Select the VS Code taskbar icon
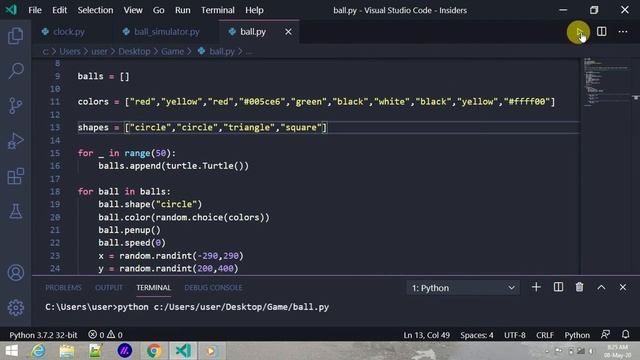This screenshot has height=360, width=640. (183, 351)
